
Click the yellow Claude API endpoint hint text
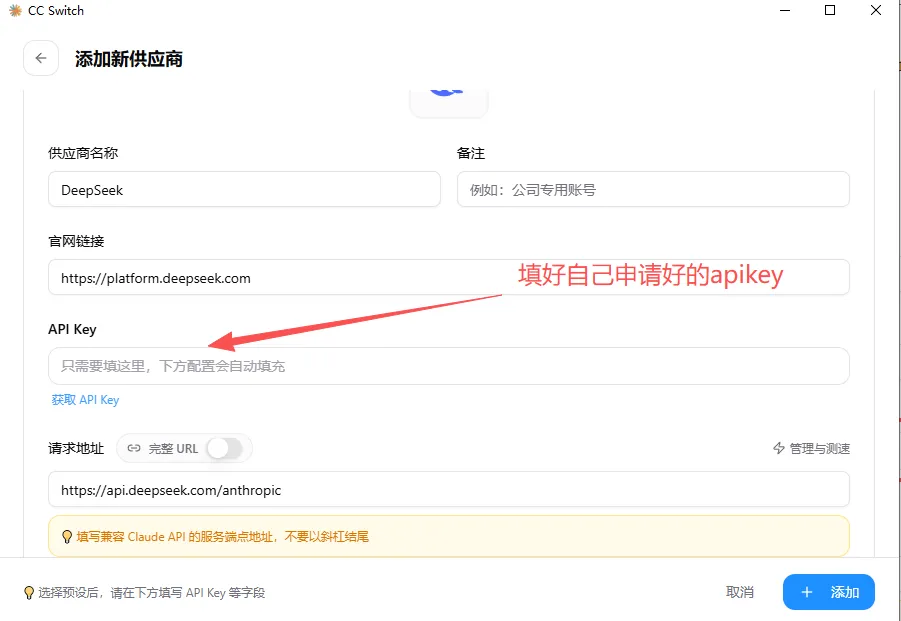(x=222, y=537)
